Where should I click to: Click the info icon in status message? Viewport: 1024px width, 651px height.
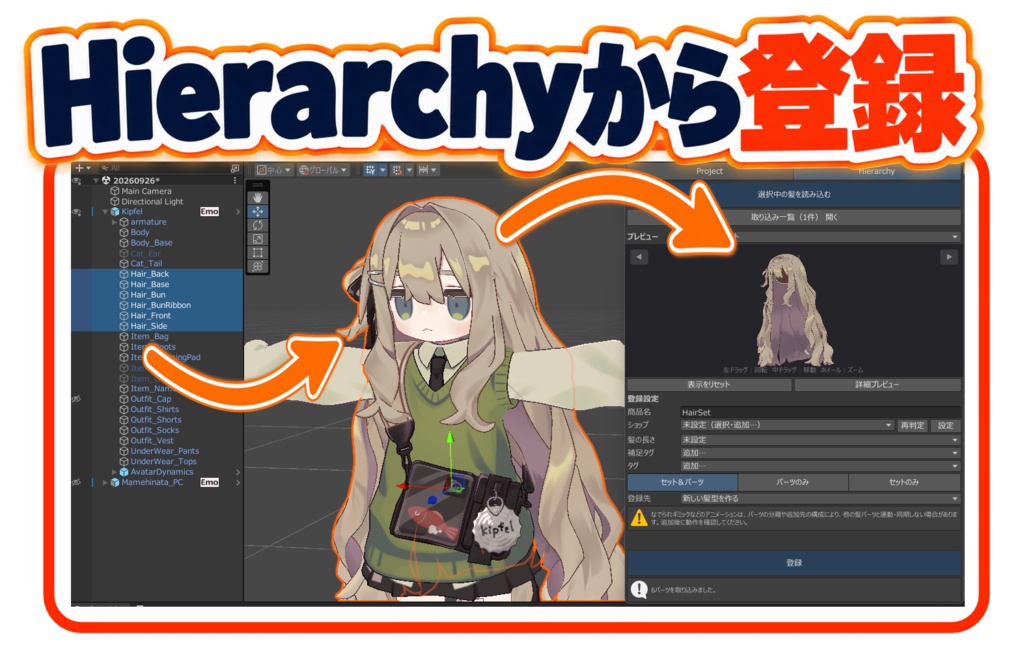point(639,589)
